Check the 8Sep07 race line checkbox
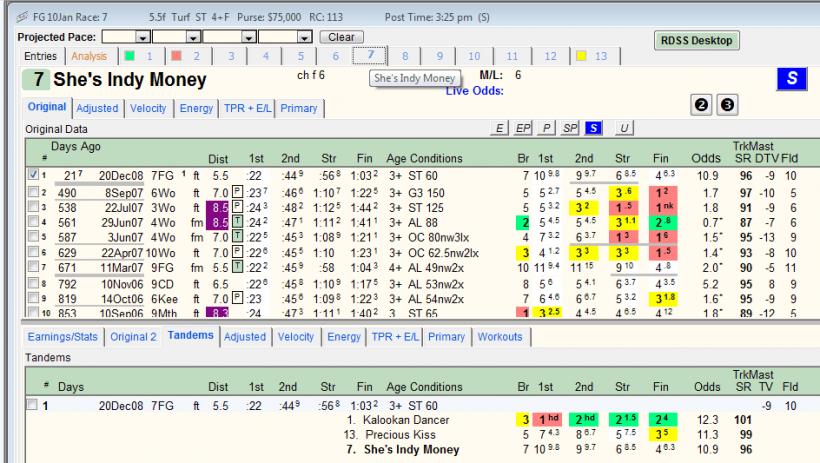This screenshot has height=463, width=820. point(33,192)
